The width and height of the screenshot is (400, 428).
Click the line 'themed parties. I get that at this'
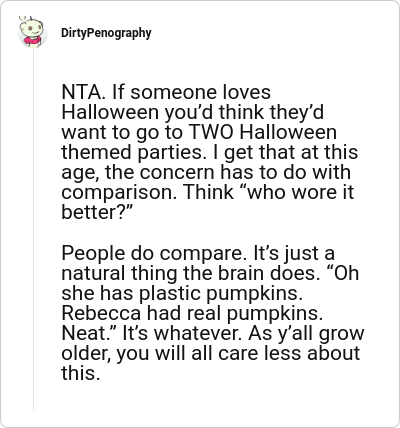click(210, 152)
